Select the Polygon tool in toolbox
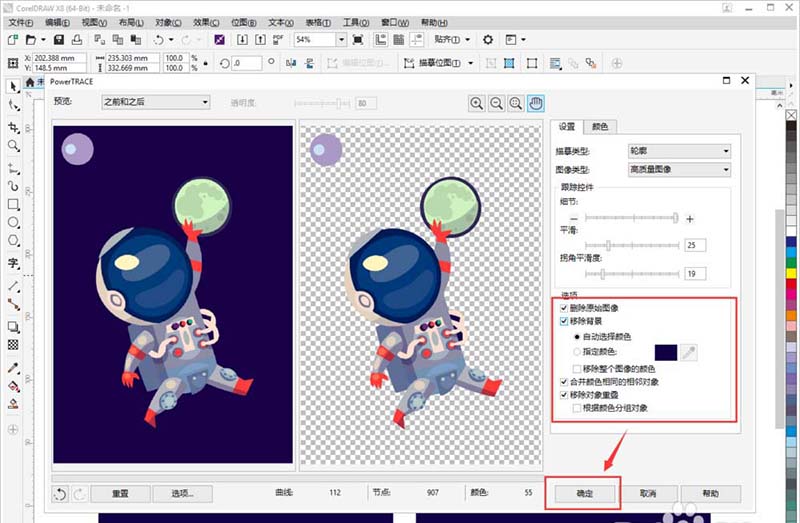 pyautogui.click(x=13, y=241)
